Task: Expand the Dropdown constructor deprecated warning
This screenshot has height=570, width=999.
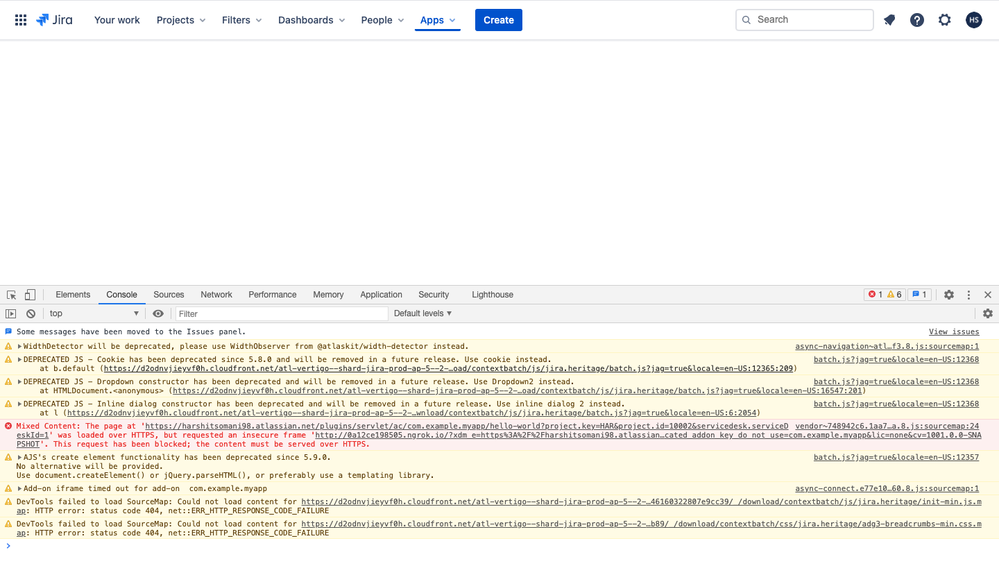Action: click(x=19, y=382)
